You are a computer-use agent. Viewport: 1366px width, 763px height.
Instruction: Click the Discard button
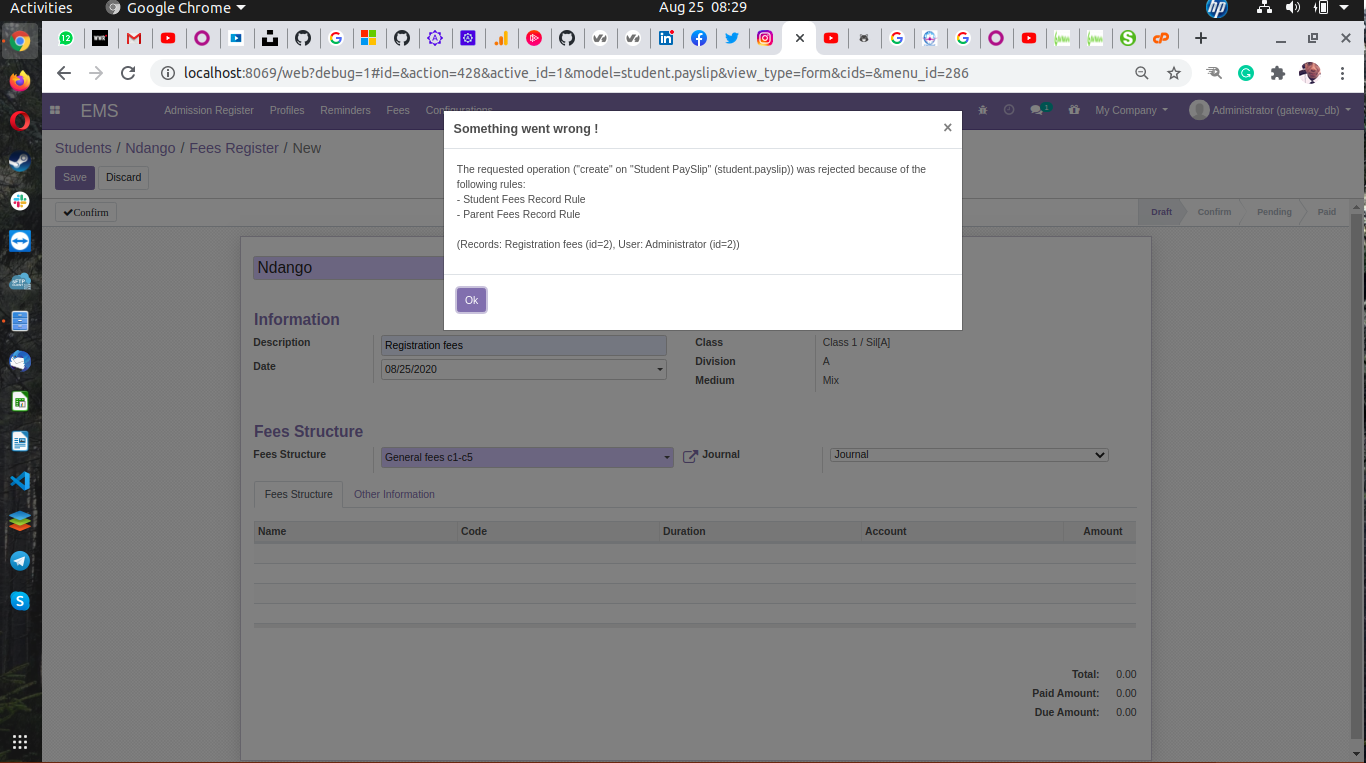pos(123,177)
